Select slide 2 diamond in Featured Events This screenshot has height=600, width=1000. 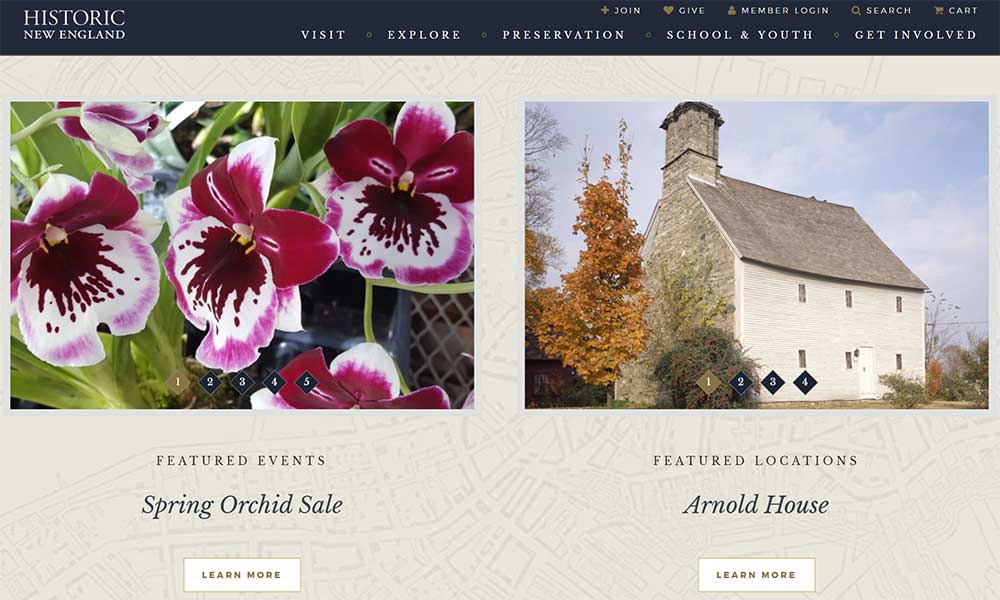210,382
